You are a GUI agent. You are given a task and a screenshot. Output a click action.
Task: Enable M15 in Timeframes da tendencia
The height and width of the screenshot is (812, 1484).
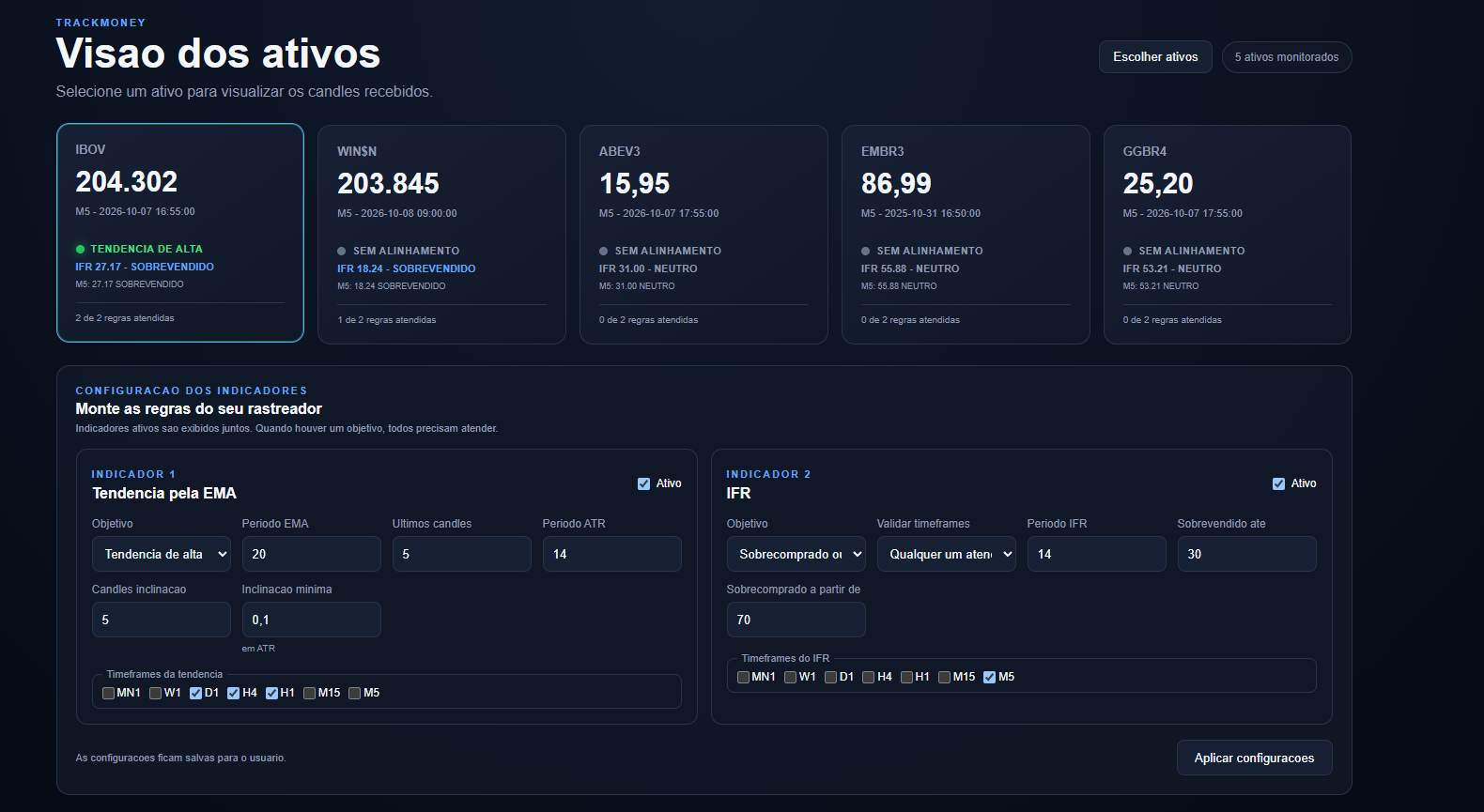click(309, 693)
